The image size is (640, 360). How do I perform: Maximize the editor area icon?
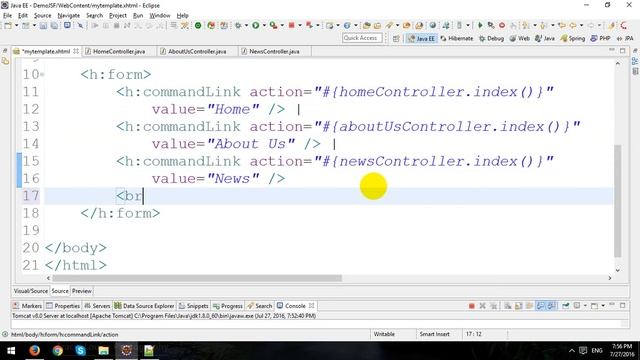click(x=622, y=51)
